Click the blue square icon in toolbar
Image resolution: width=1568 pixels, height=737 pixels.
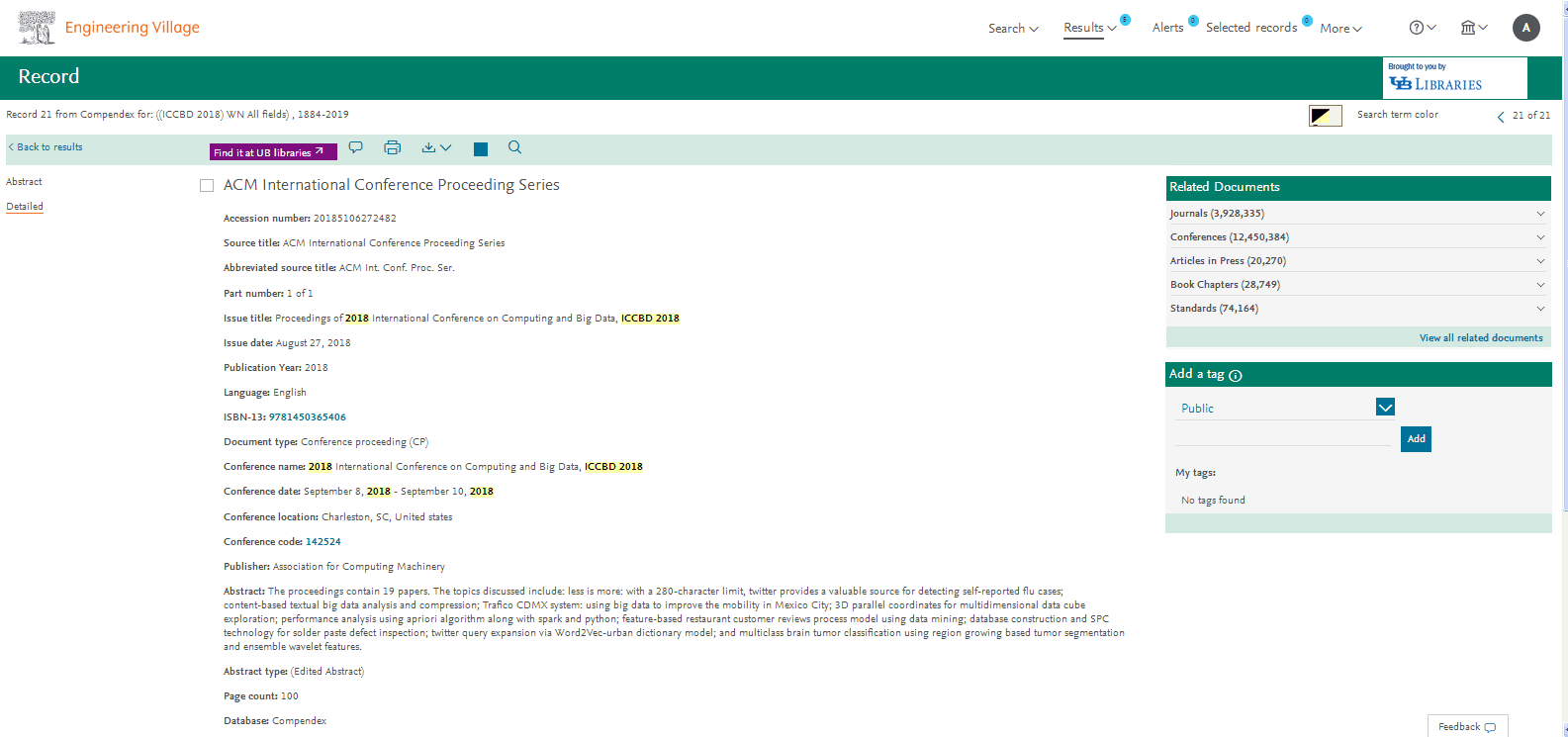(481, 149)
